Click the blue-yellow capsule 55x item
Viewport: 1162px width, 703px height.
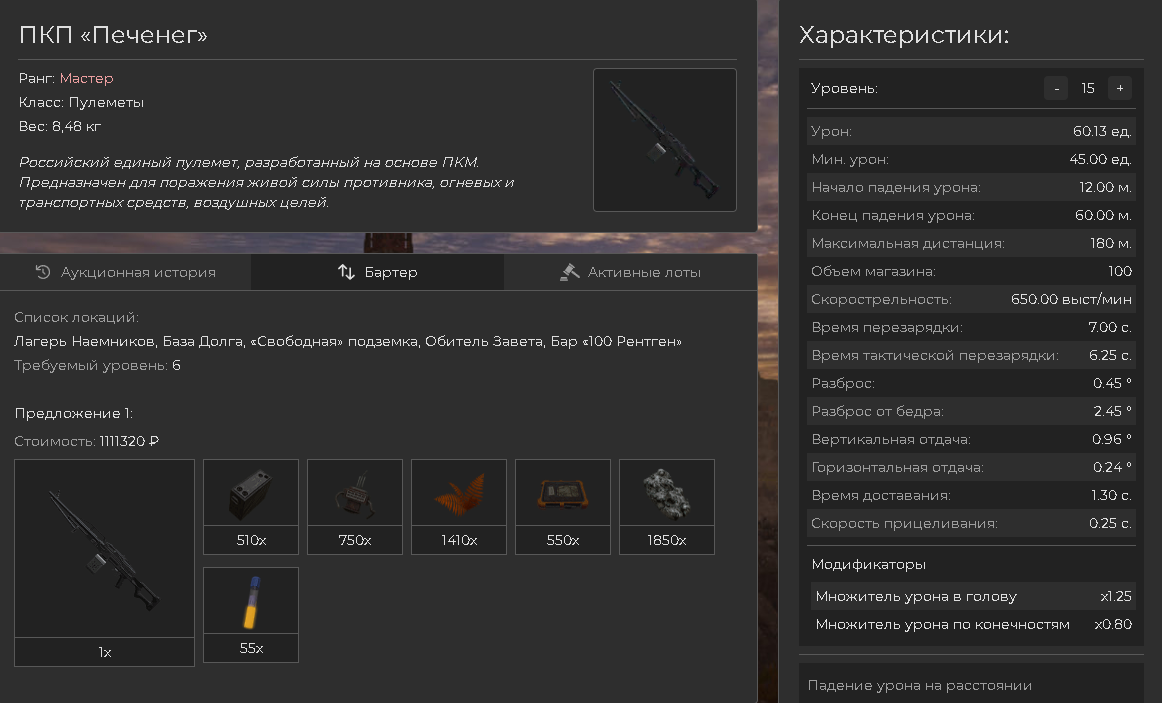(251, 615)
